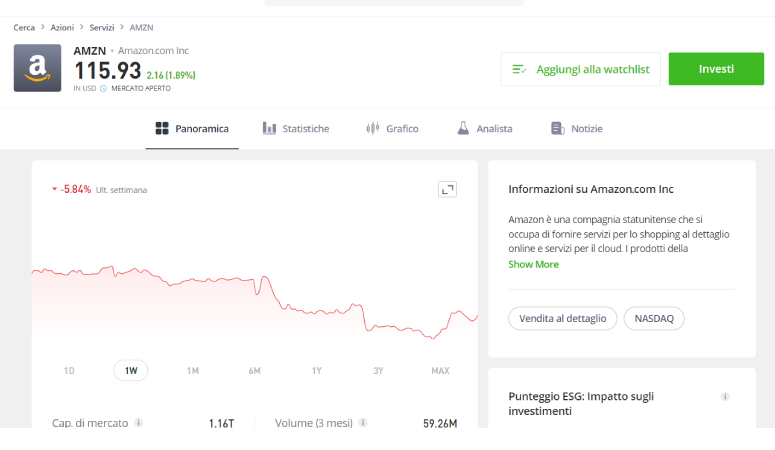Screen dimensions: 775x450
Task: Click the 2.16 (1.89%) change value
Action: coord(171,75)
